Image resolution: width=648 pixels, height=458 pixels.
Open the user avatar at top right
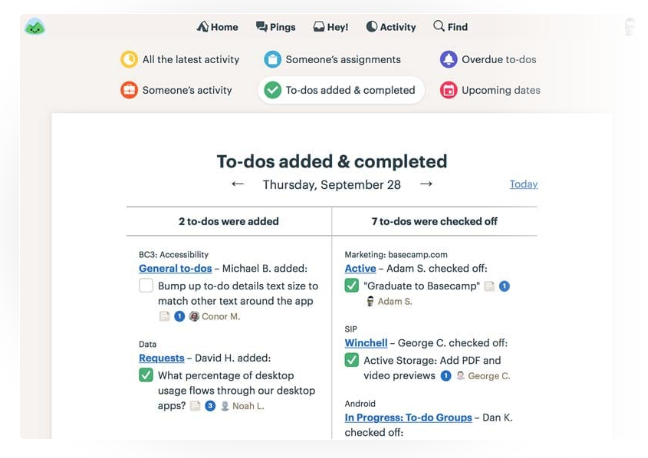pos(629,27)
